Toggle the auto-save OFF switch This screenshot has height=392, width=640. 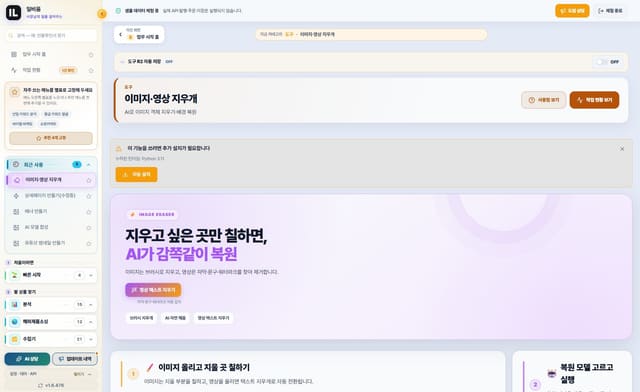tap(601, 62)
